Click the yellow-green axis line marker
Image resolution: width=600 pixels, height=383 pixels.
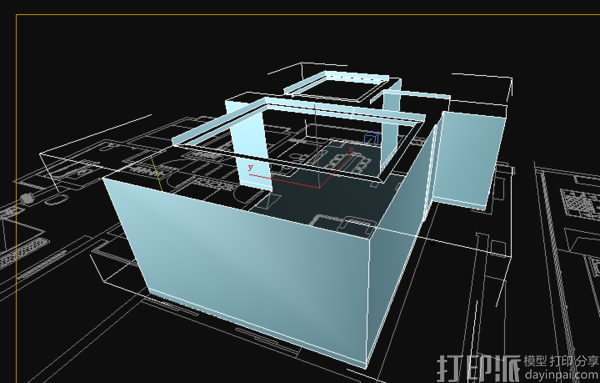(157, 173)
